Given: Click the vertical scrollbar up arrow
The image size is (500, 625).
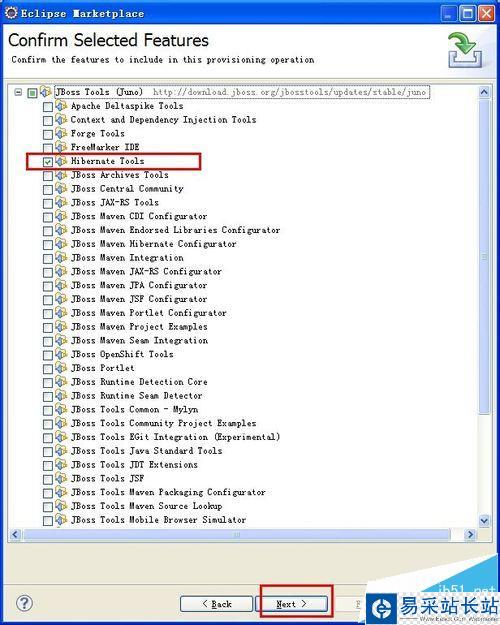Looking at the screenshot, I should (484, 92).
